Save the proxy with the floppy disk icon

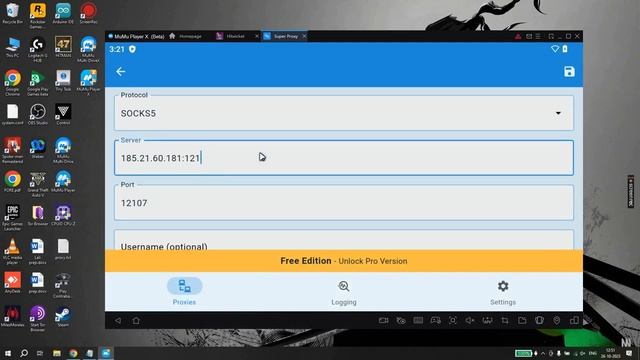coord(569,71)
